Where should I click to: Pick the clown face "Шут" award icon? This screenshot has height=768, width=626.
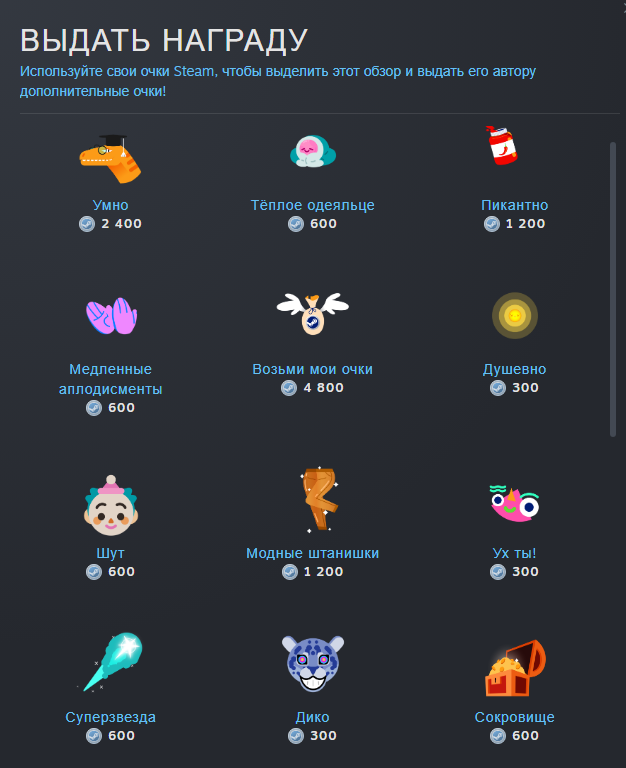111,505
